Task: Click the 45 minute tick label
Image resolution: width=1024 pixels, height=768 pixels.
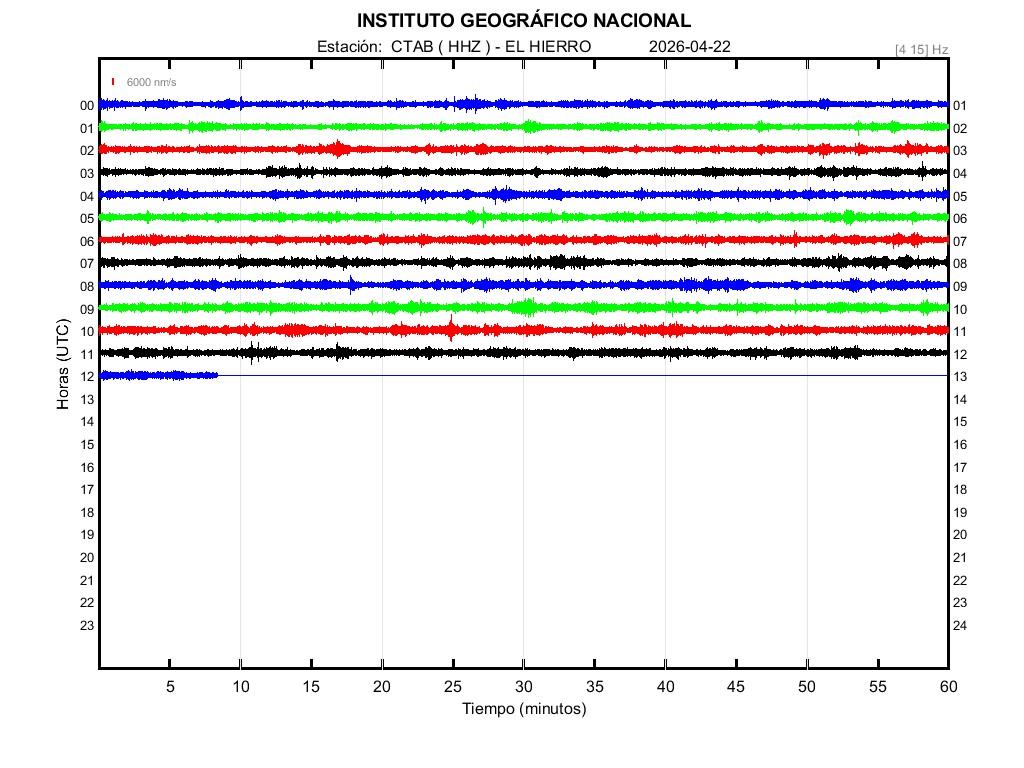Action: (x=736, y=686)
